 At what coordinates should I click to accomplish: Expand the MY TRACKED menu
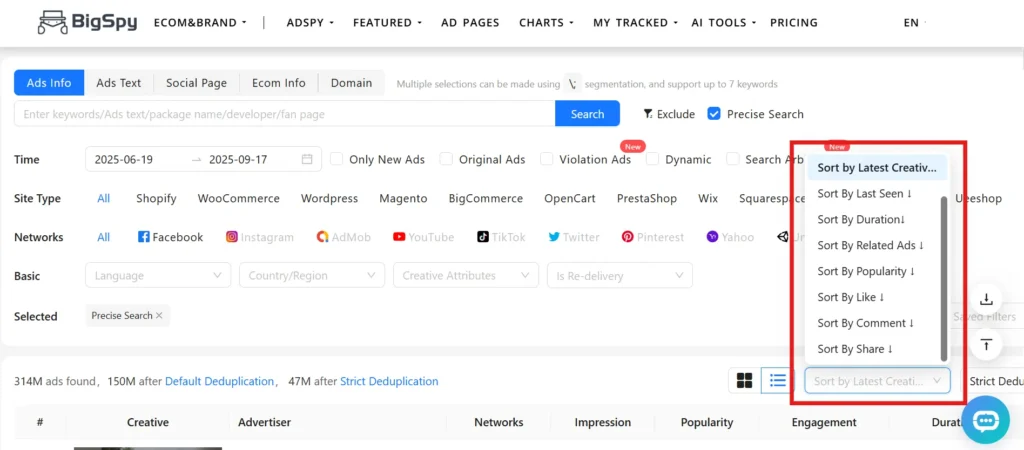(x=635, y=22)
